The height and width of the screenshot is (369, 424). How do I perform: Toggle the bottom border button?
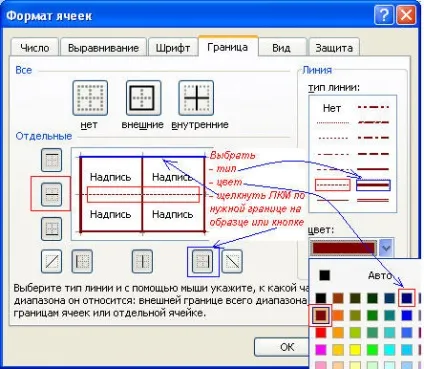click(51, 229)
